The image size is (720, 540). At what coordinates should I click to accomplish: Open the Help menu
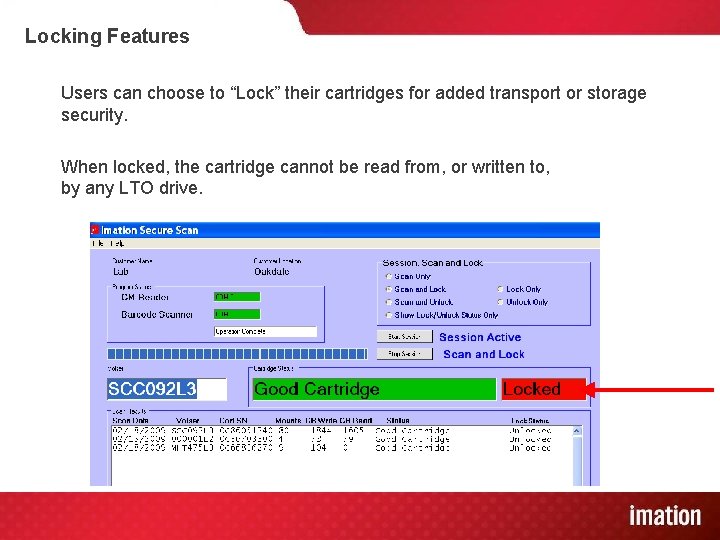117,243
